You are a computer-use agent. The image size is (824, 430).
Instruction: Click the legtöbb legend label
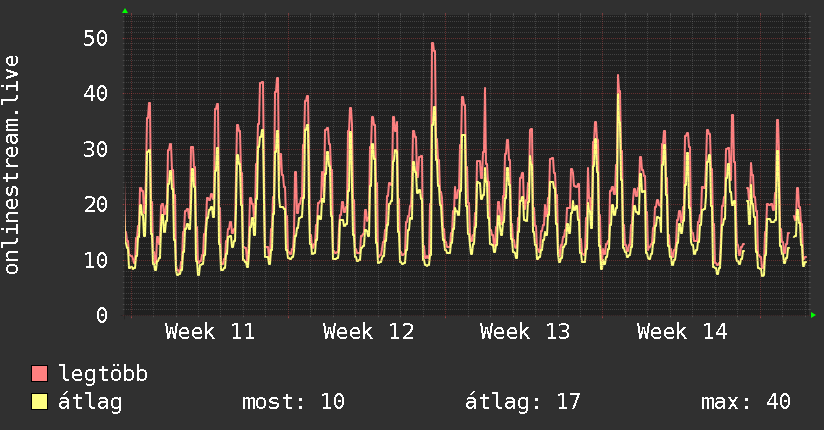tap(103, 374)
